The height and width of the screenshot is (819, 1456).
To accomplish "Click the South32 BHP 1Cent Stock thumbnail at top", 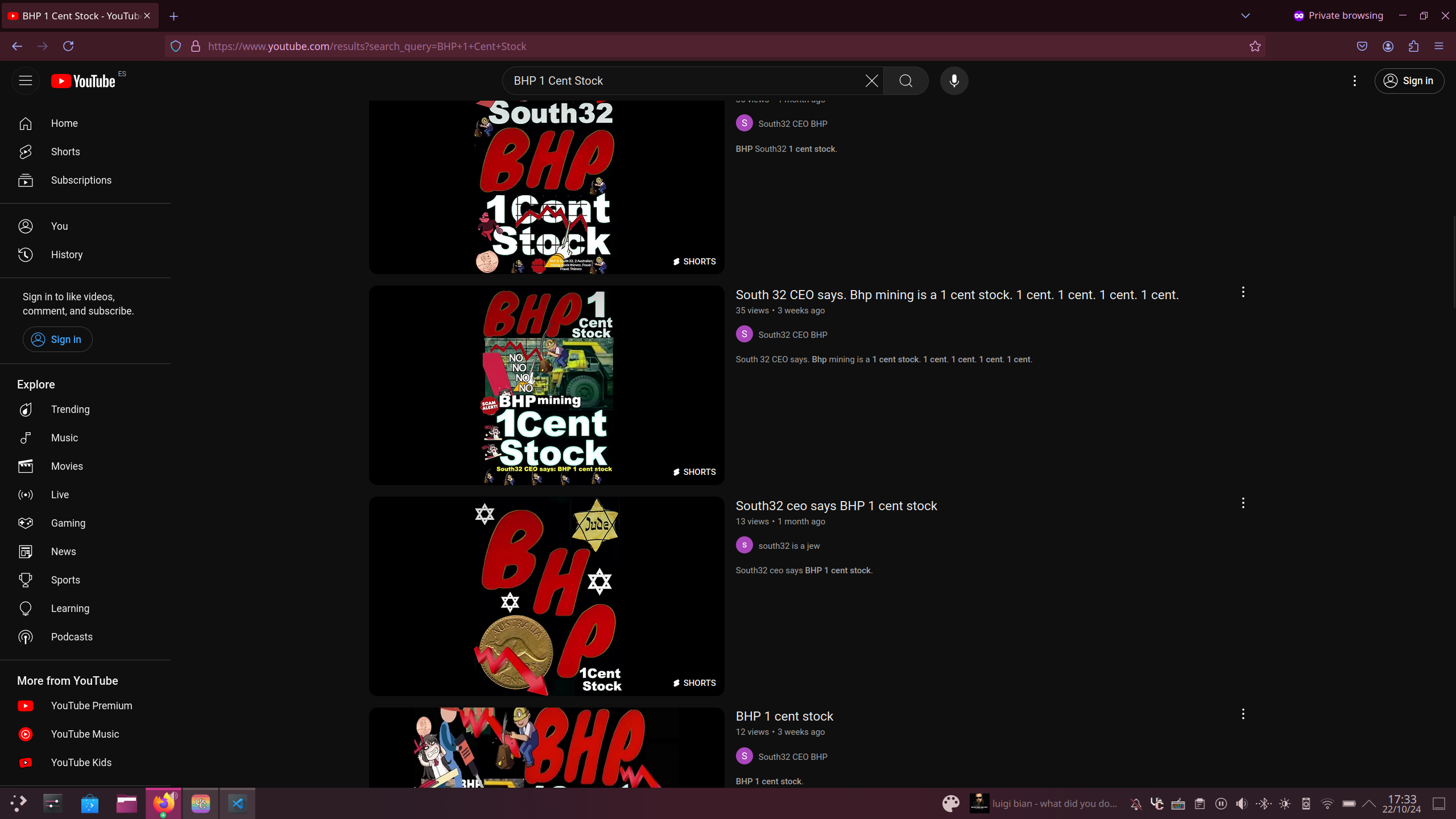I will (x=547, y=187).
